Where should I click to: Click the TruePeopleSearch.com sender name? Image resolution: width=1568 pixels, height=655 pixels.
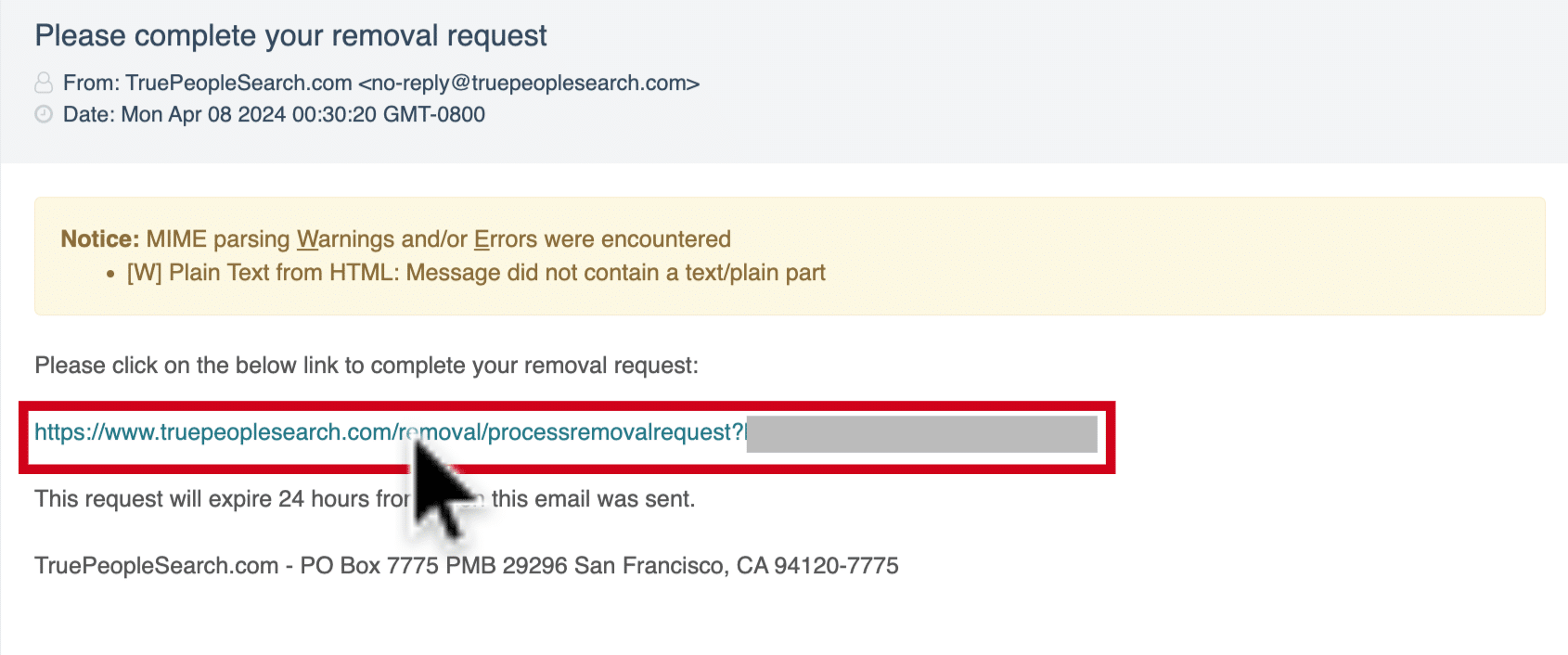pyautogui.click(x=238, y=83)
